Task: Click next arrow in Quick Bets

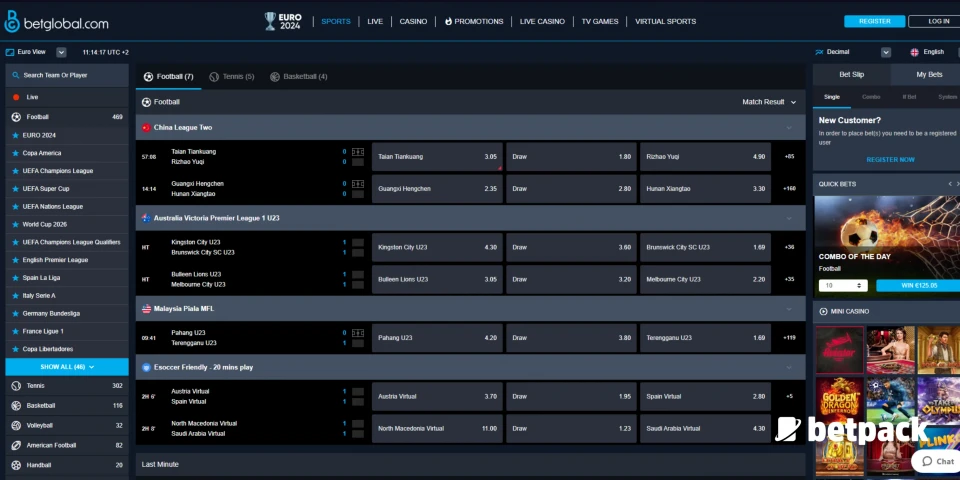Action: pos(958,184)
